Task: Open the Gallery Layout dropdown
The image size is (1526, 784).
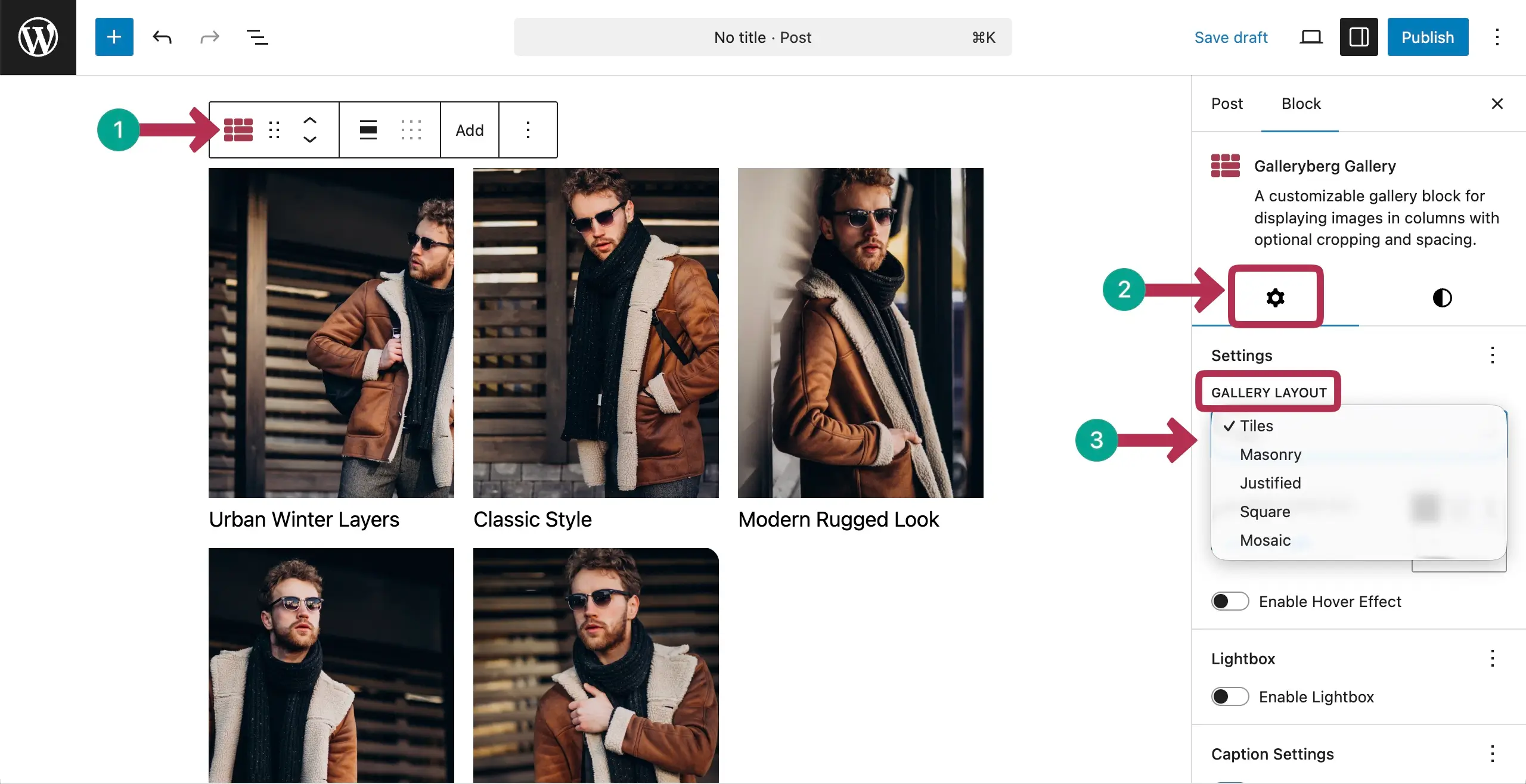Action: pyautogui.click(x=1268, y=392)
